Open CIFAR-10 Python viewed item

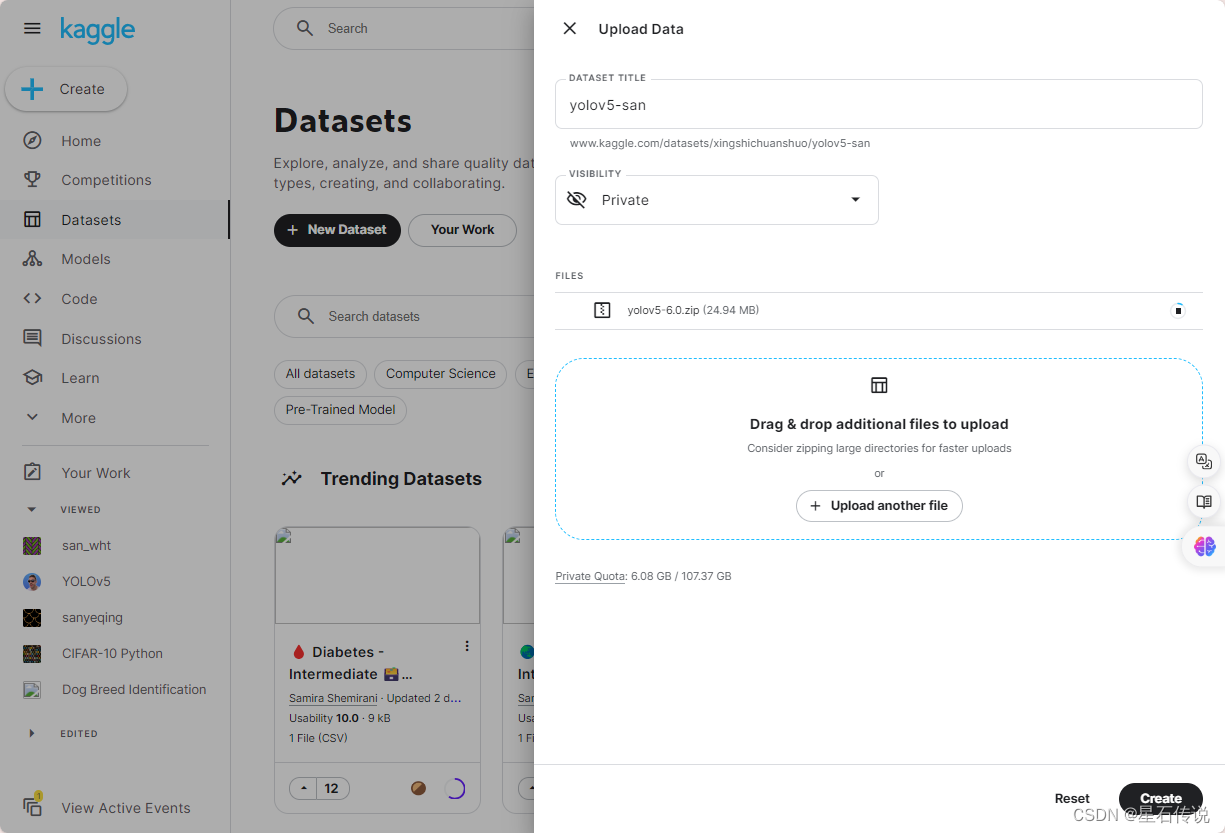point(112,653)
